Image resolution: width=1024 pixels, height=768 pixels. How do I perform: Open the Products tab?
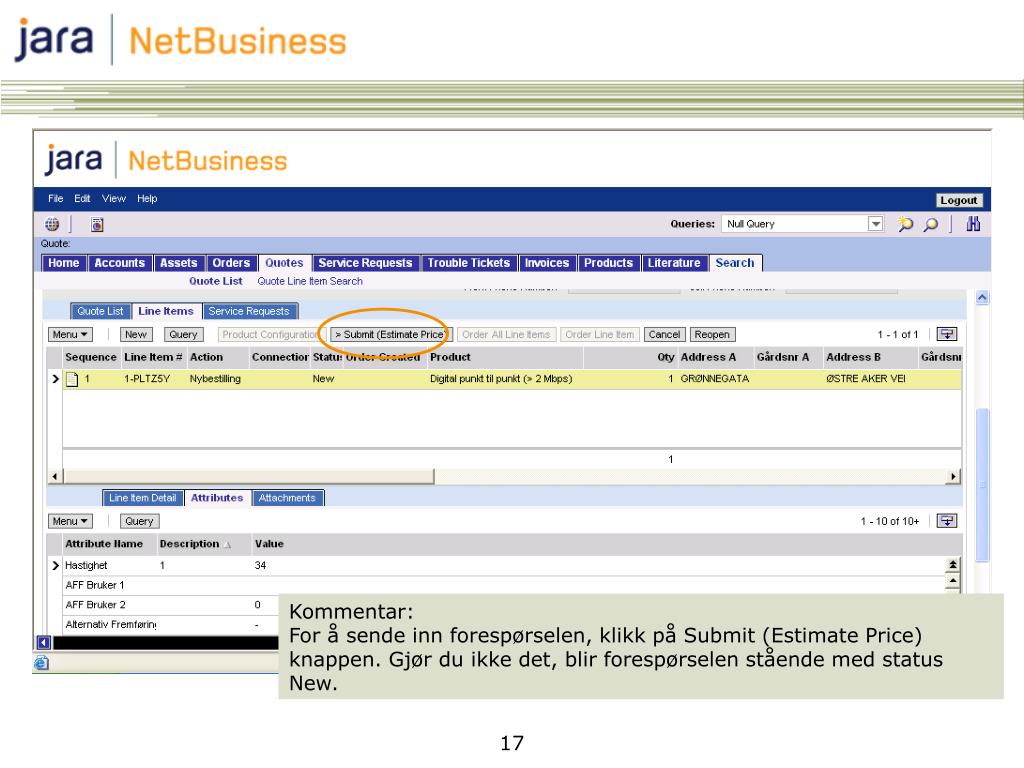coord(608,263)
